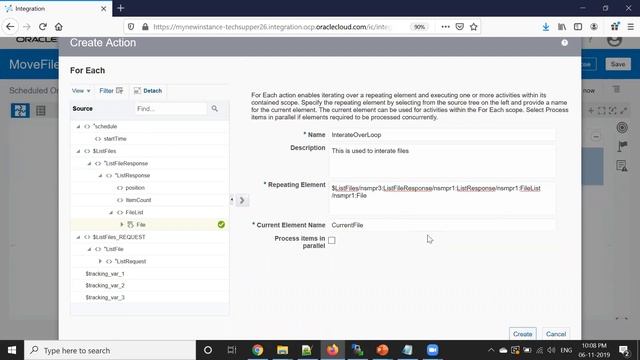
Task: Open Firefox from the taskbar
Action: (333, 350)
